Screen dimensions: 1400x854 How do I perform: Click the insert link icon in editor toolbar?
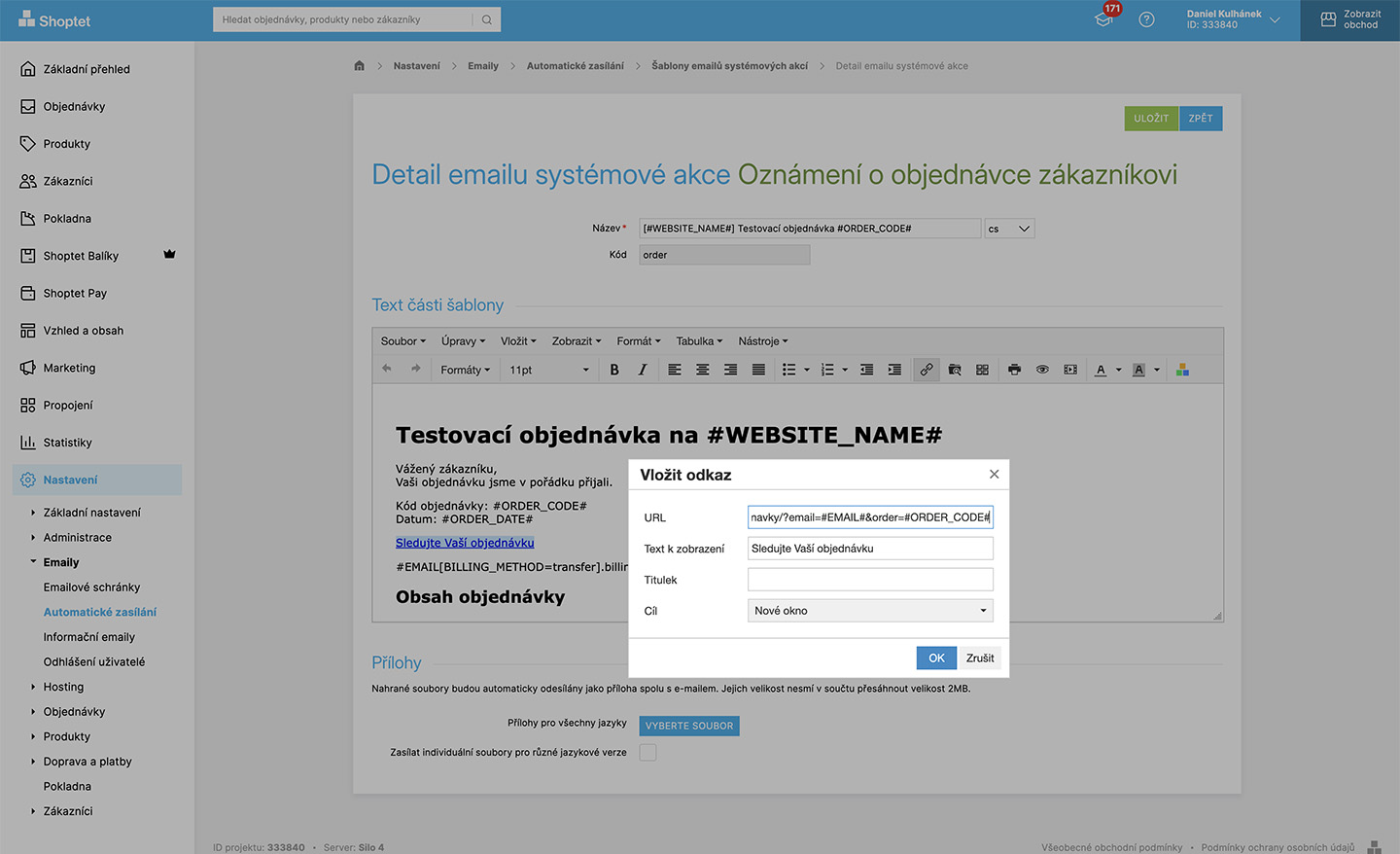click(927, 370)
